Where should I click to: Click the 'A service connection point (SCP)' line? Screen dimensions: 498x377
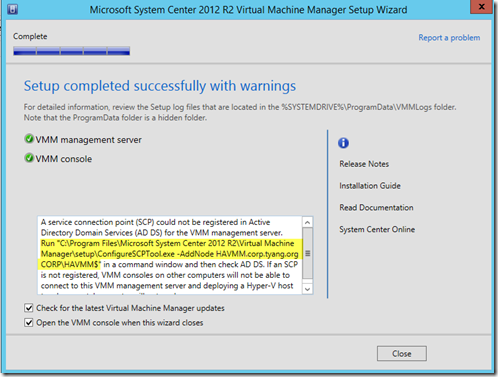pyautogui.click(x=155, y=222)
